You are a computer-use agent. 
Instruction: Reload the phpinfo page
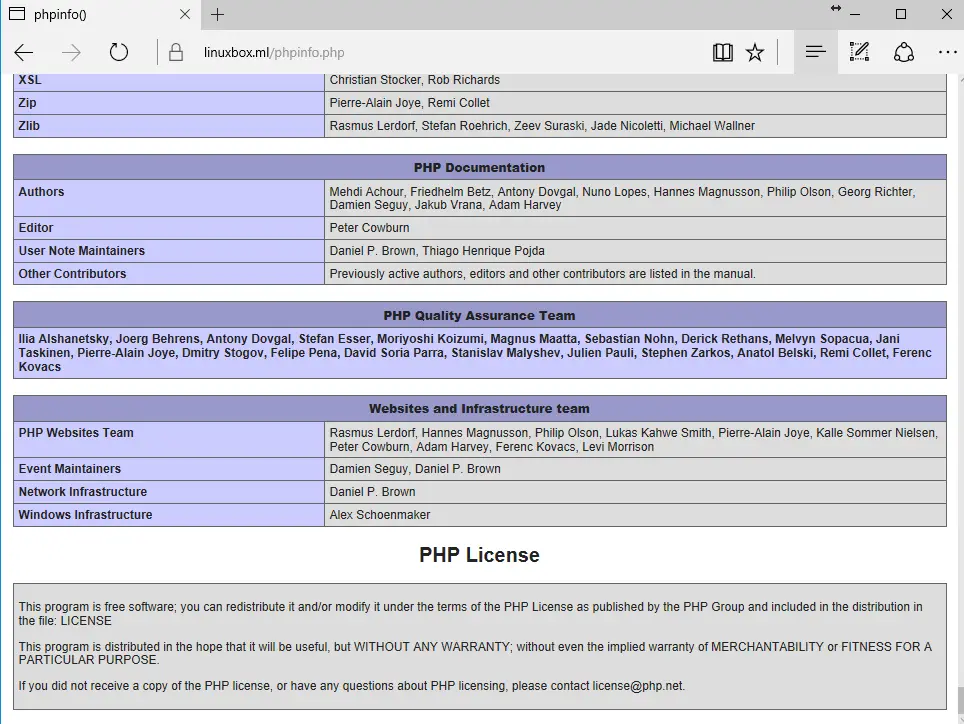click(119, 52)
